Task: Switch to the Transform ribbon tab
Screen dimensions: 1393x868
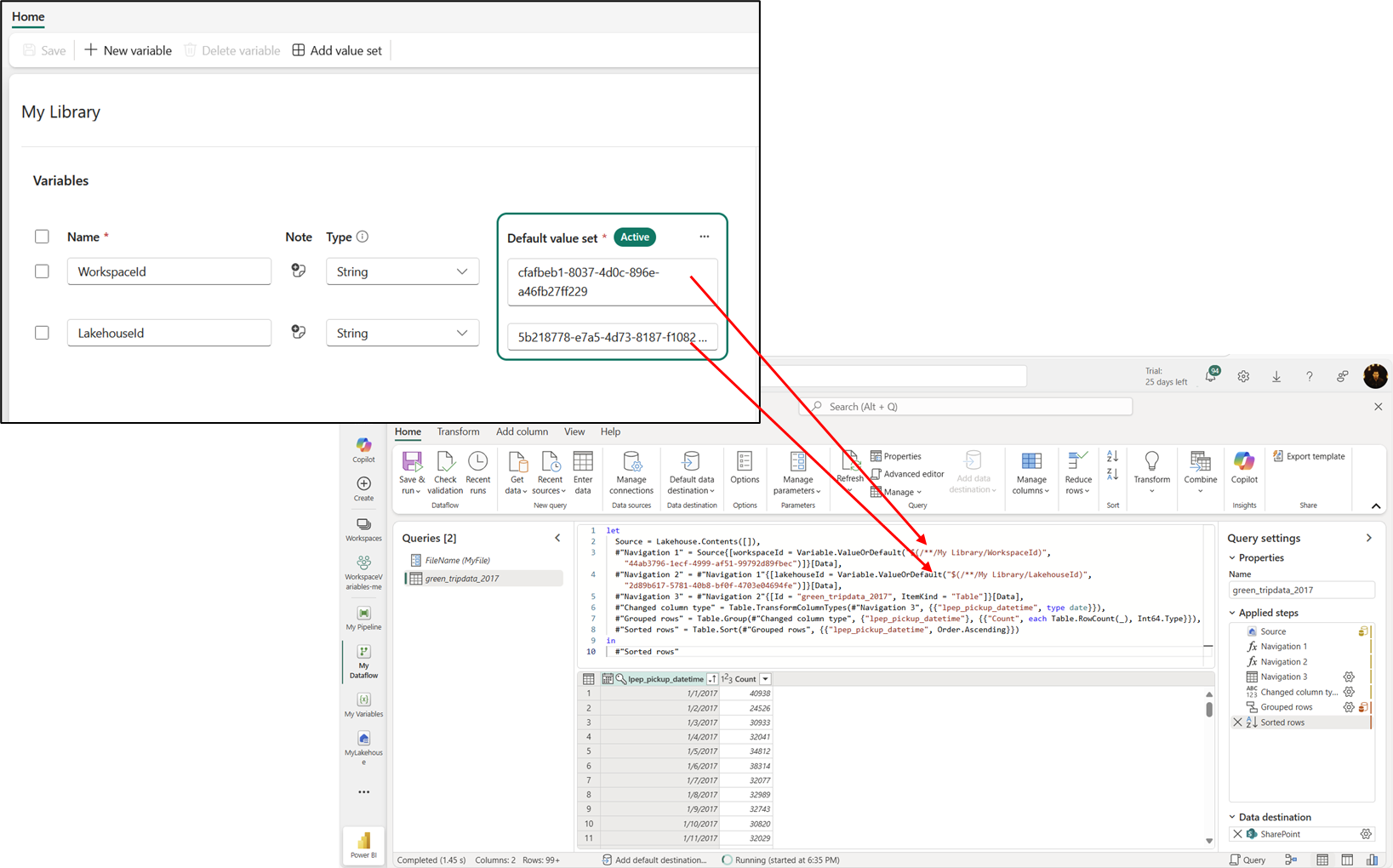Action: click(x=458, y=431)
